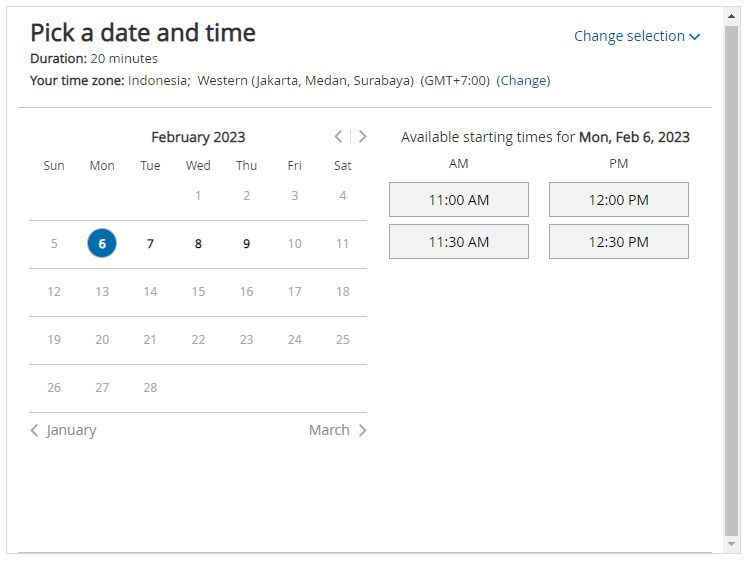Expand the Change selection dropdown
This screenshot has width=749, height=564.
(x=636, y=36)
